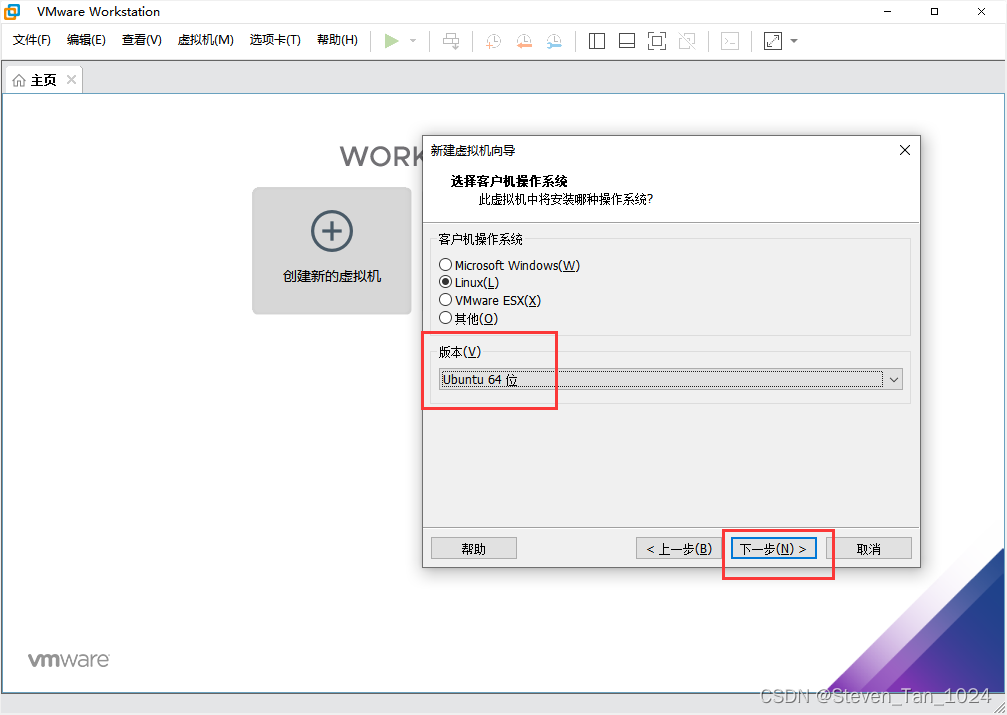
Task: Click the revert to snapshot icon
Action: click(x=524, y=41)
